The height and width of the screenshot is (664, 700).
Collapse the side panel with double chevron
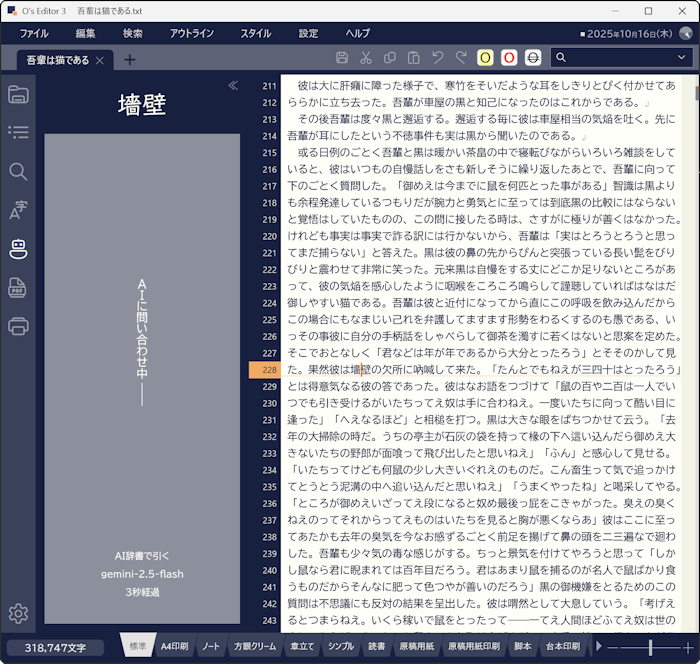(233, 85)
